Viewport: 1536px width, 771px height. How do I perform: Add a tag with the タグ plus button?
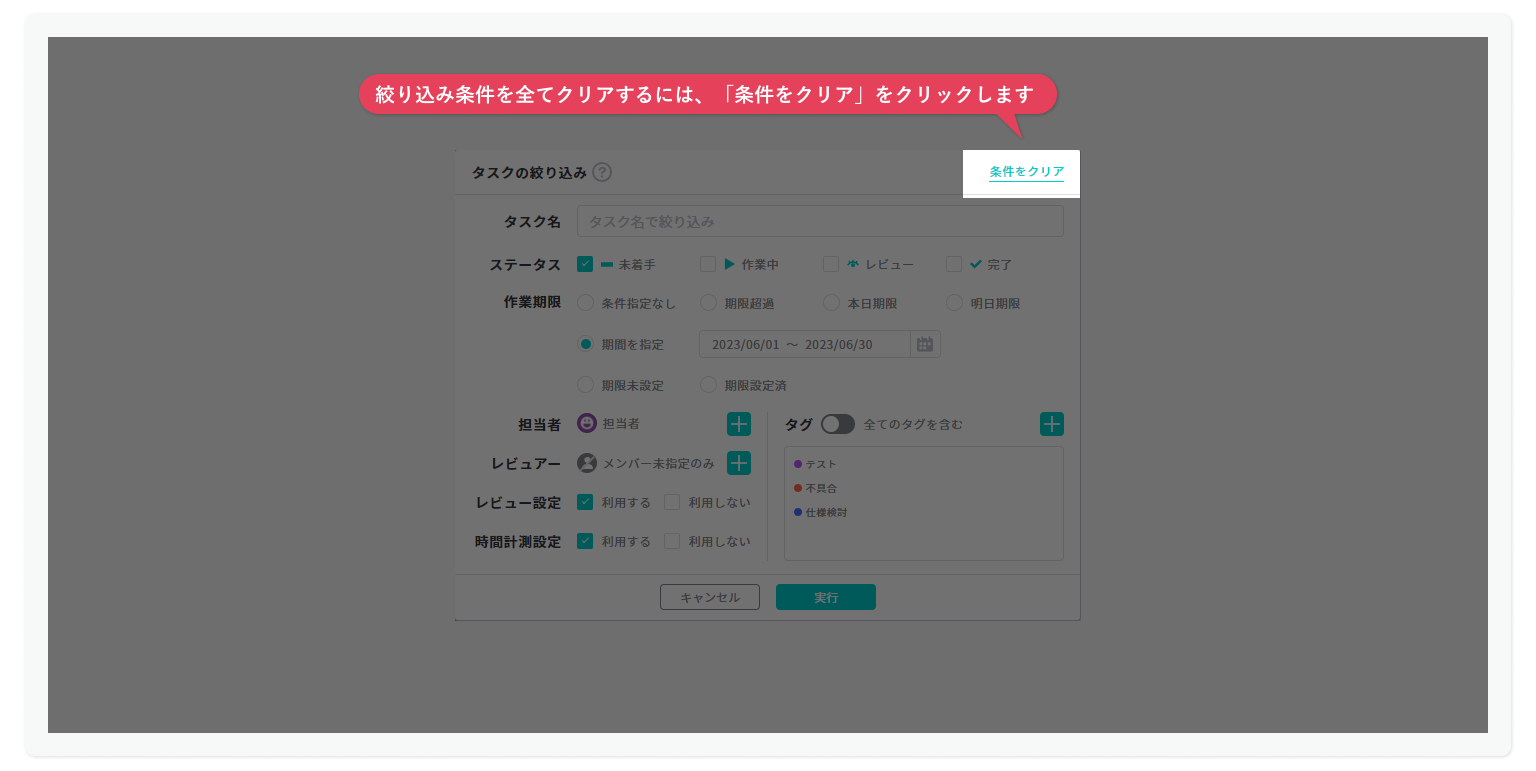click(1052, 424)
